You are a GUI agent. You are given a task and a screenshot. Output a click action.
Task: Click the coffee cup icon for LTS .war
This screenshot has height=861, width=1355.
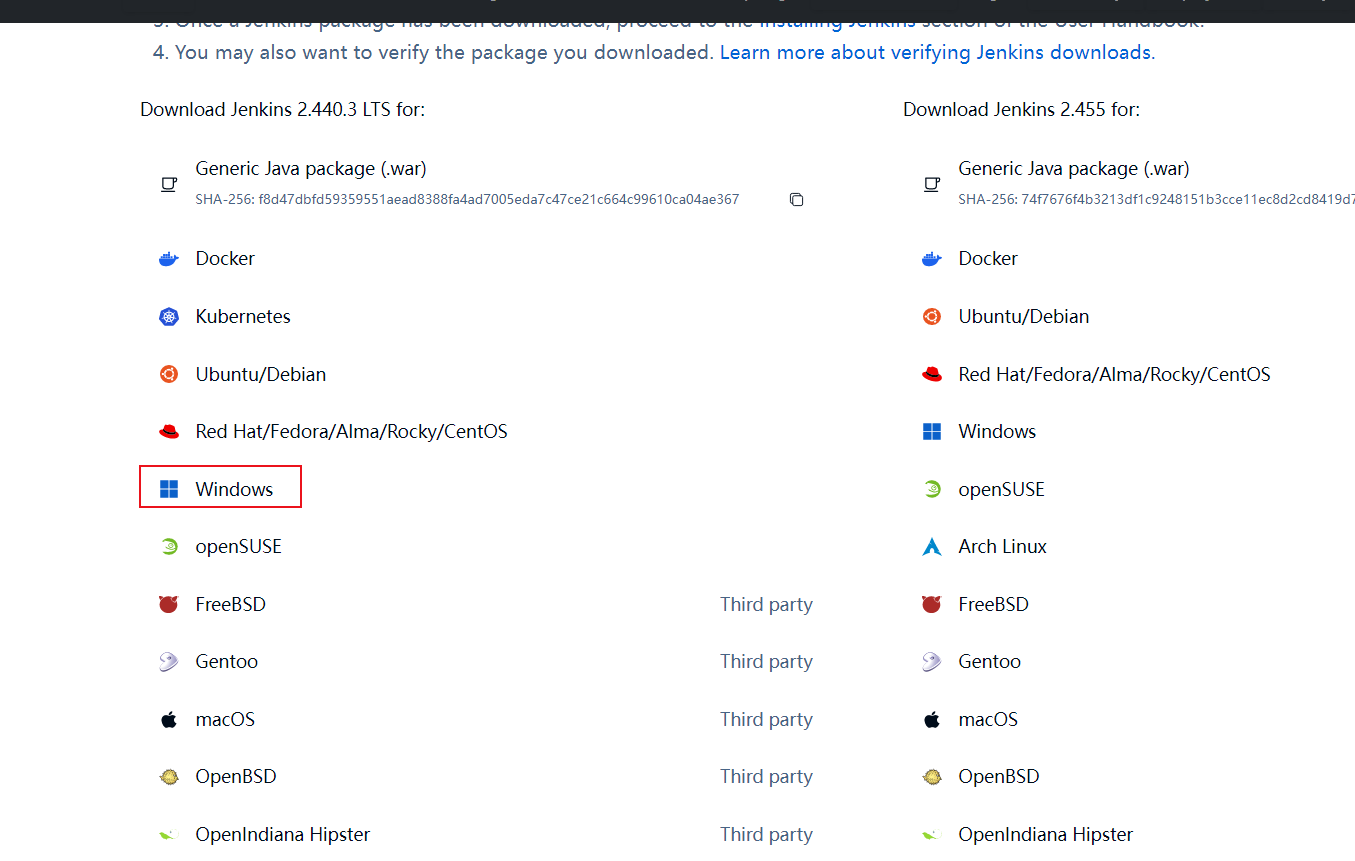169,184
